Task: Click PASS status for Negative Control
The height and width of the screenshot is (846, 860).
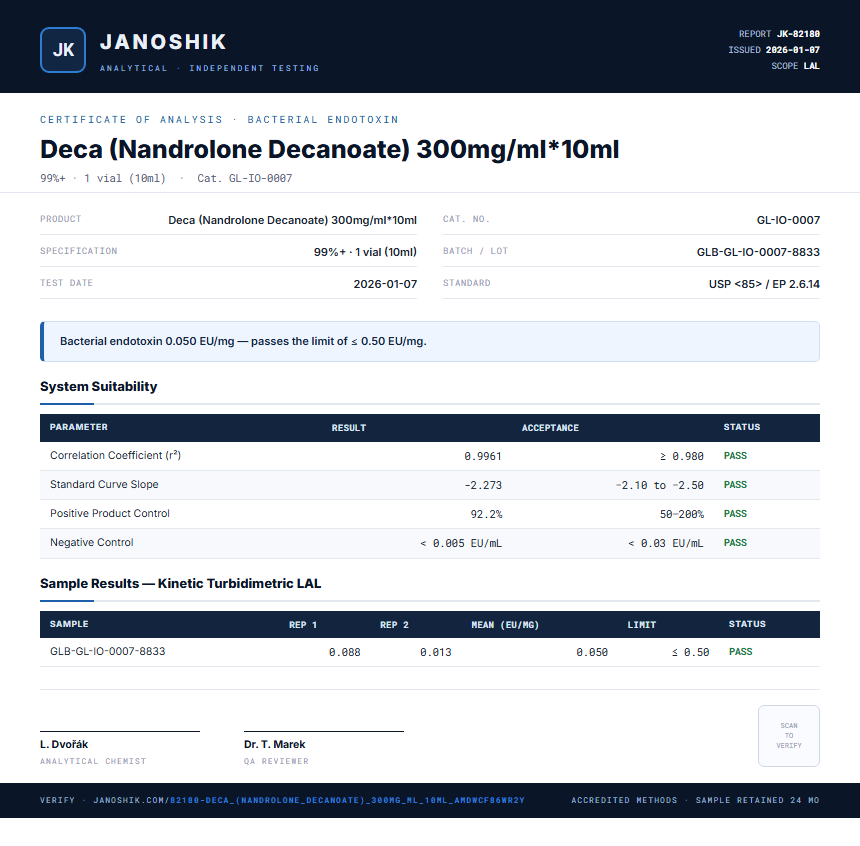Action: (735, 543)
